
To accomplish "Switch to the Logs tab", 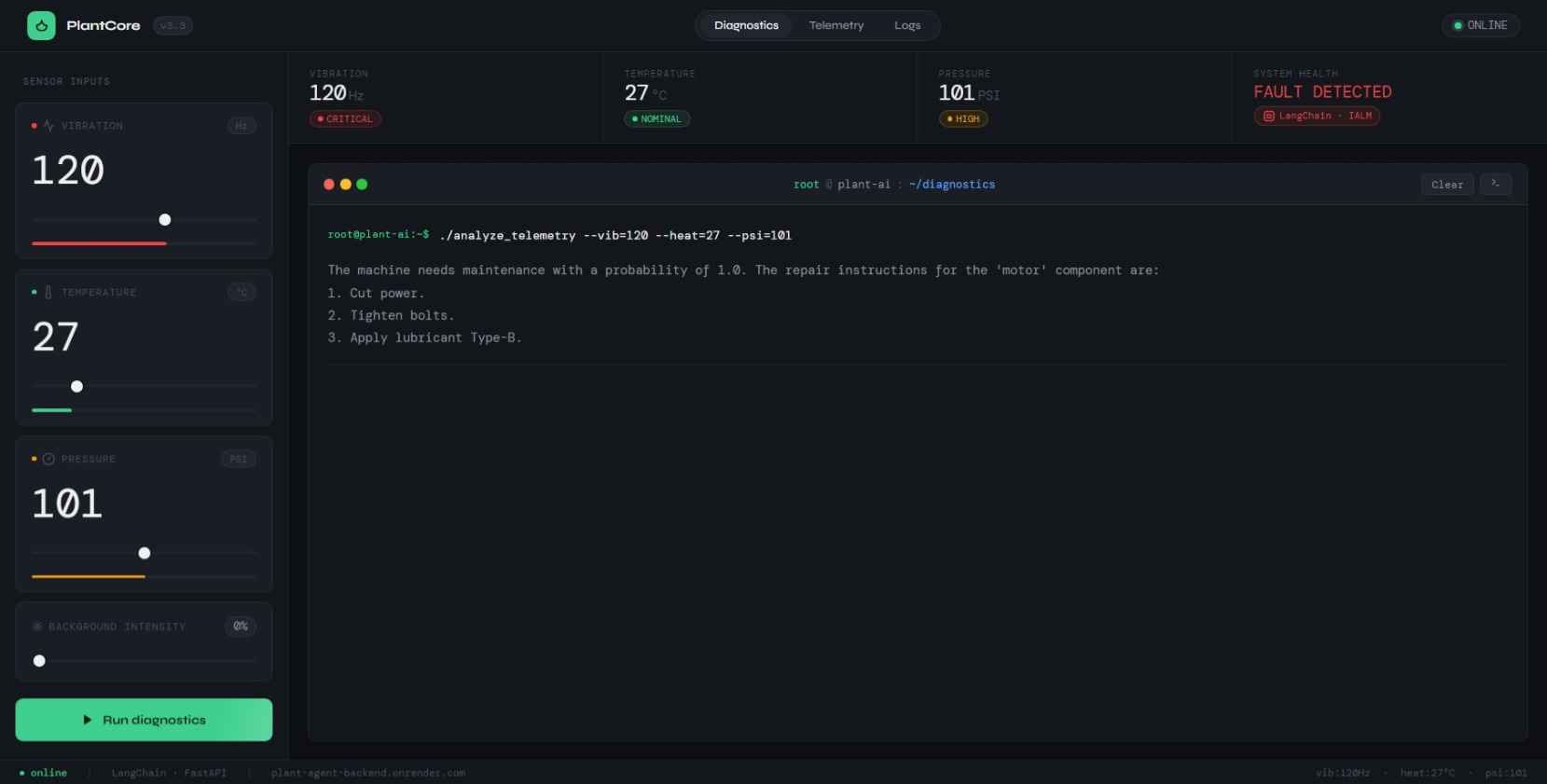I will point(907,25).
